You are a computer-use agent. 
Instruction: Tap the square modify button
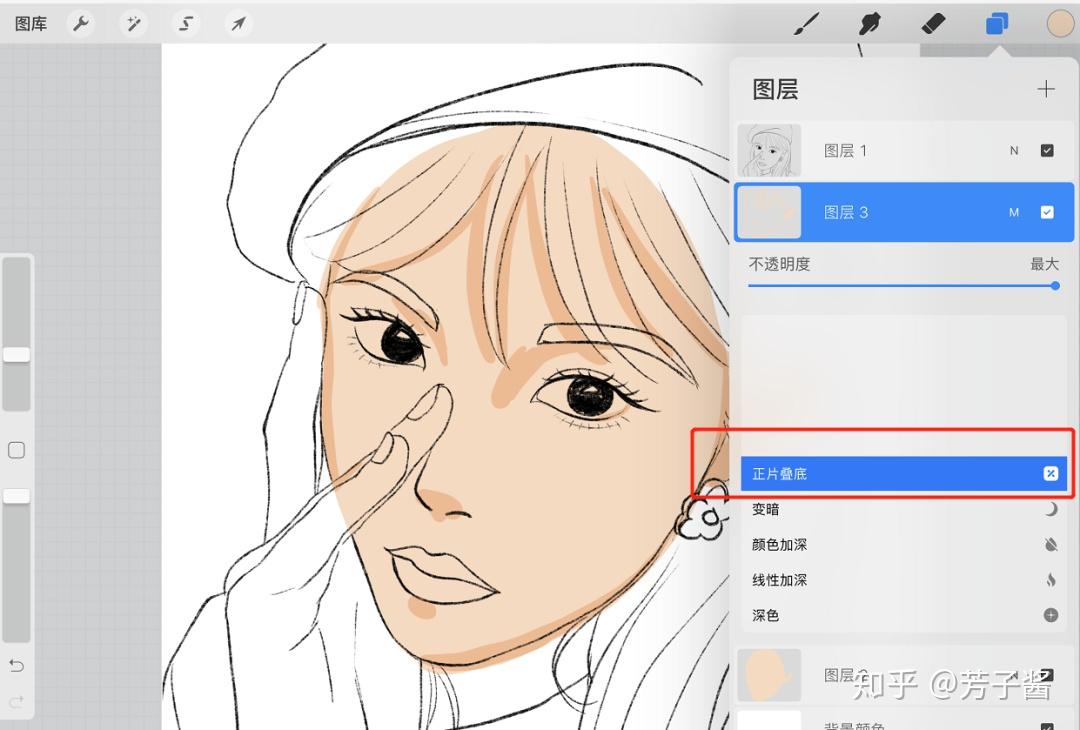pyautogui.click(x=17, y=450)
